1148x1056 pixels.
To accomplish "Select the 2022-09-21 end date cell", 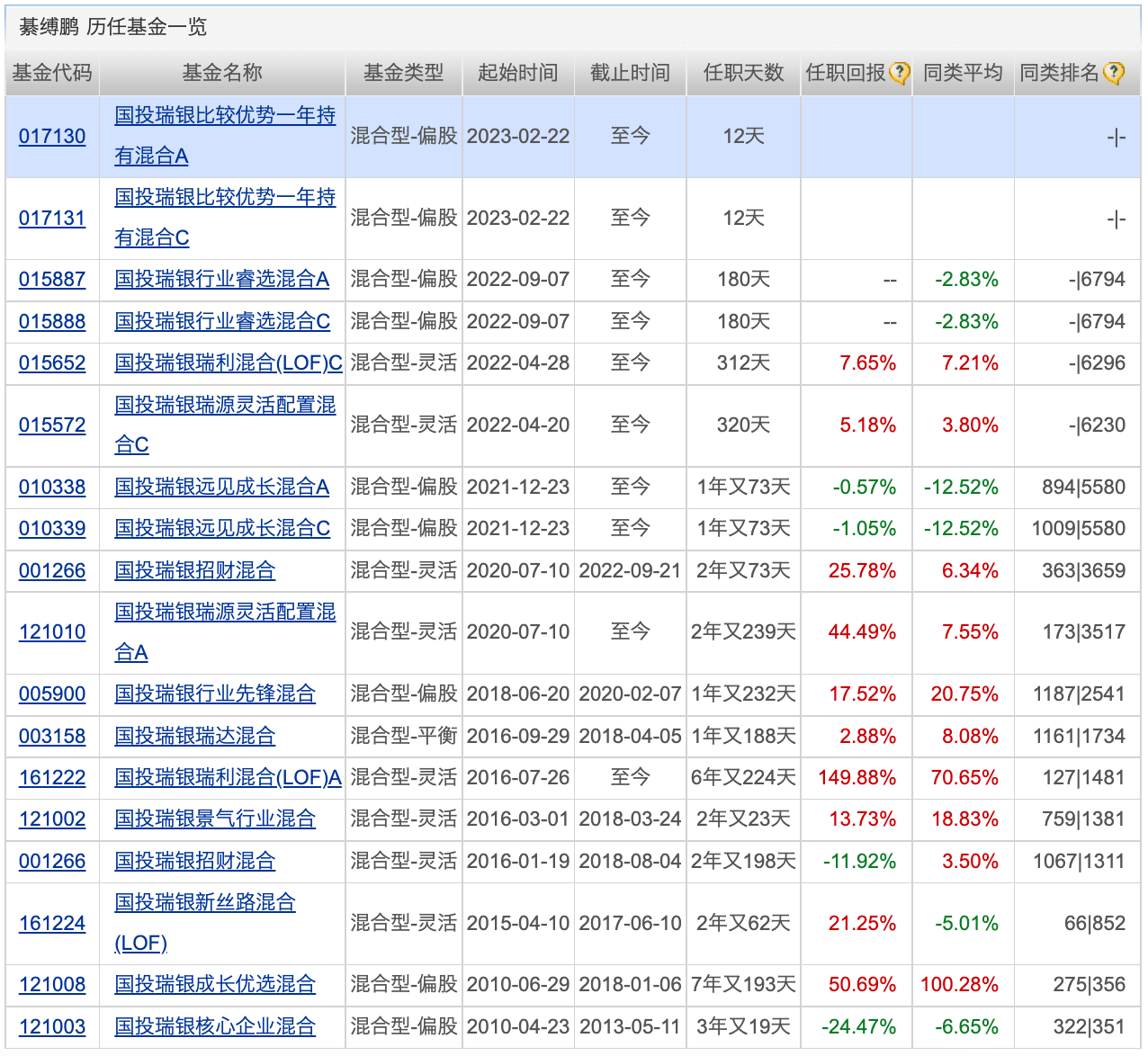I will coord(630,571).
